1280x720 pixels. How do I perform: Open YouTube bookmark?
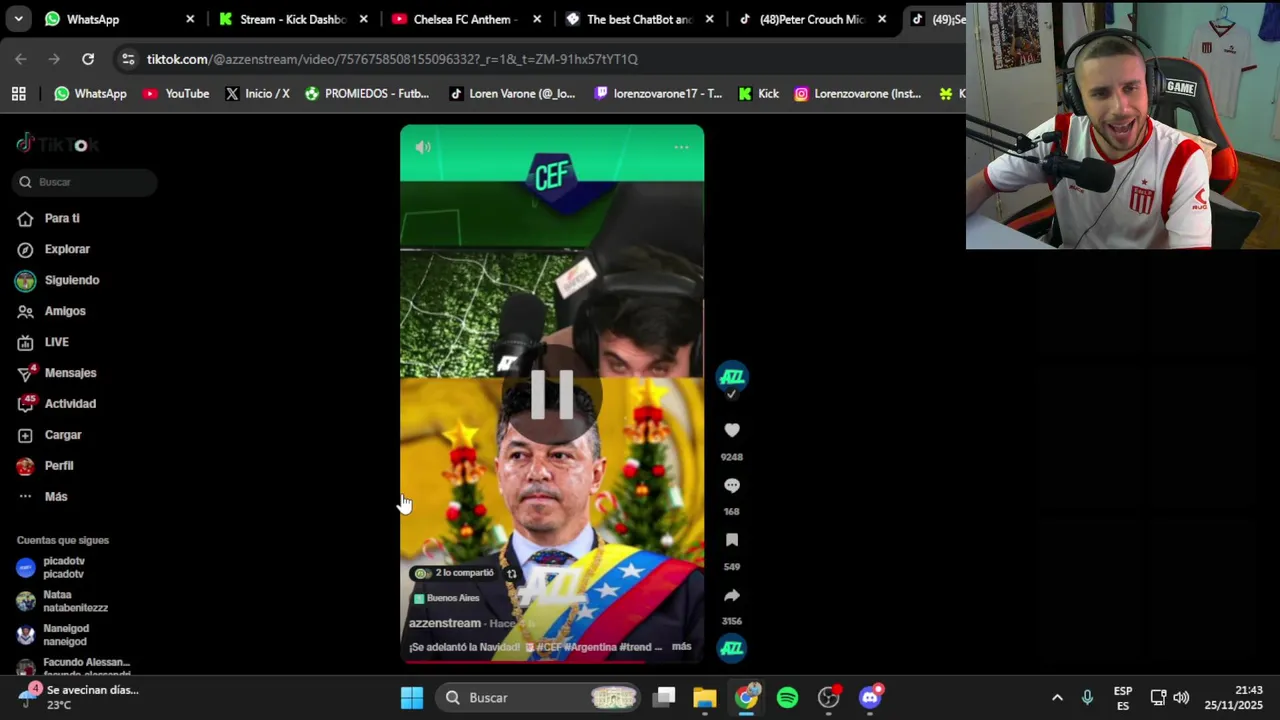[176, 94]
